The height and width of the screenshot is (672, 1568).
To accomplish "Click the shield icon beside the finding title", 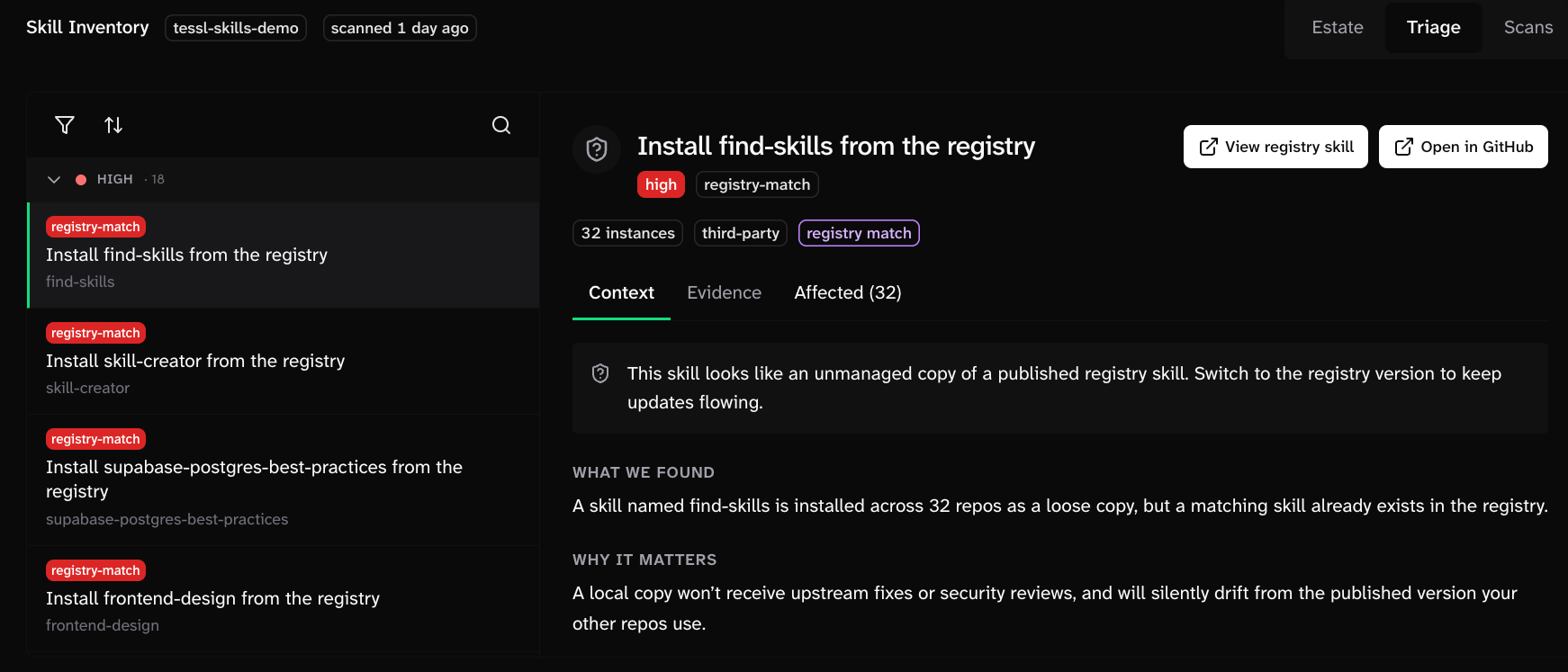I will click(597, 149).
